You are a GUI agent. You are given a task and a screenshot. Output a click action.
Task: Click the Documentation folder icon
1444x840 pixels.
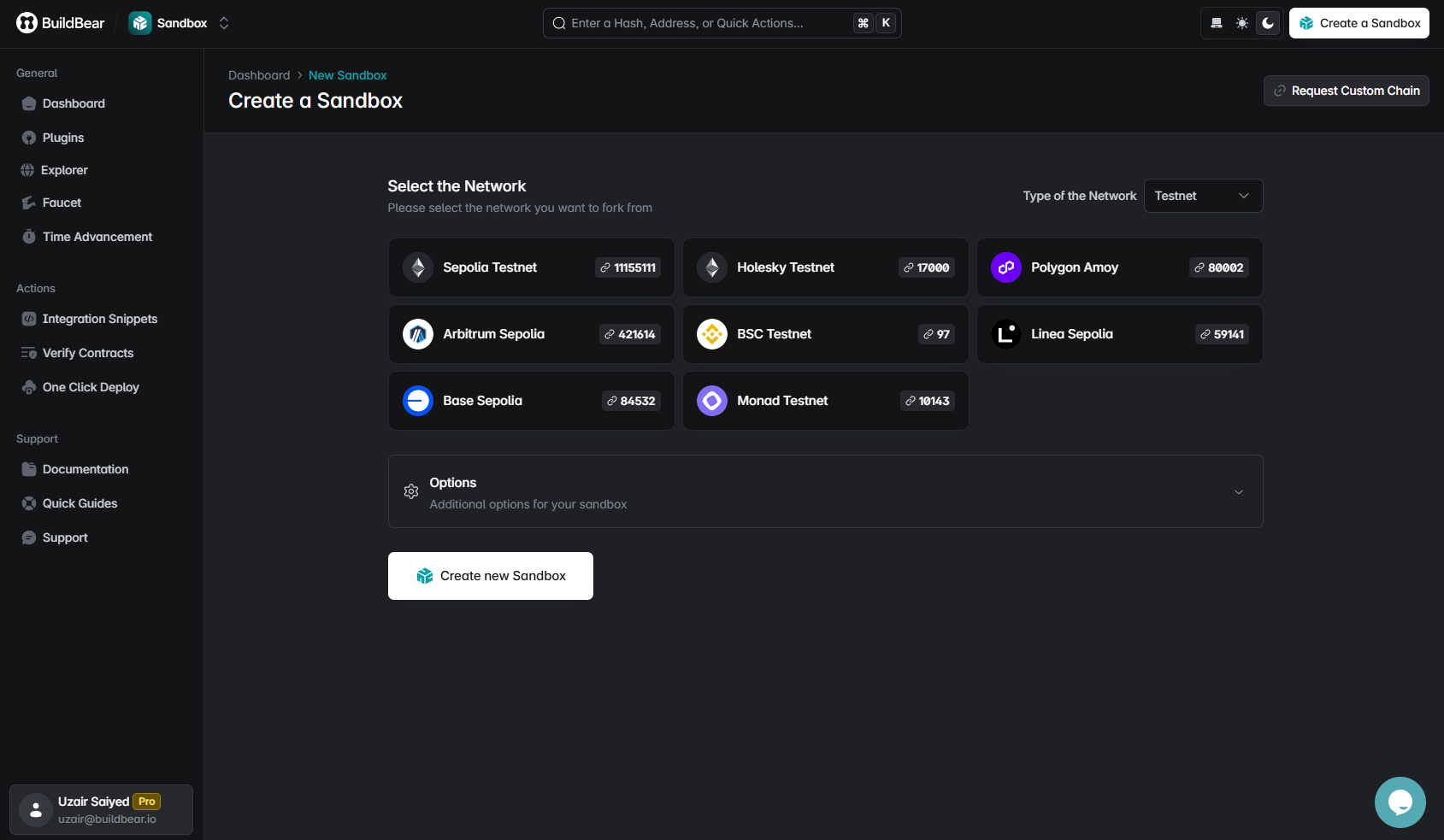(x=29, y=469)
